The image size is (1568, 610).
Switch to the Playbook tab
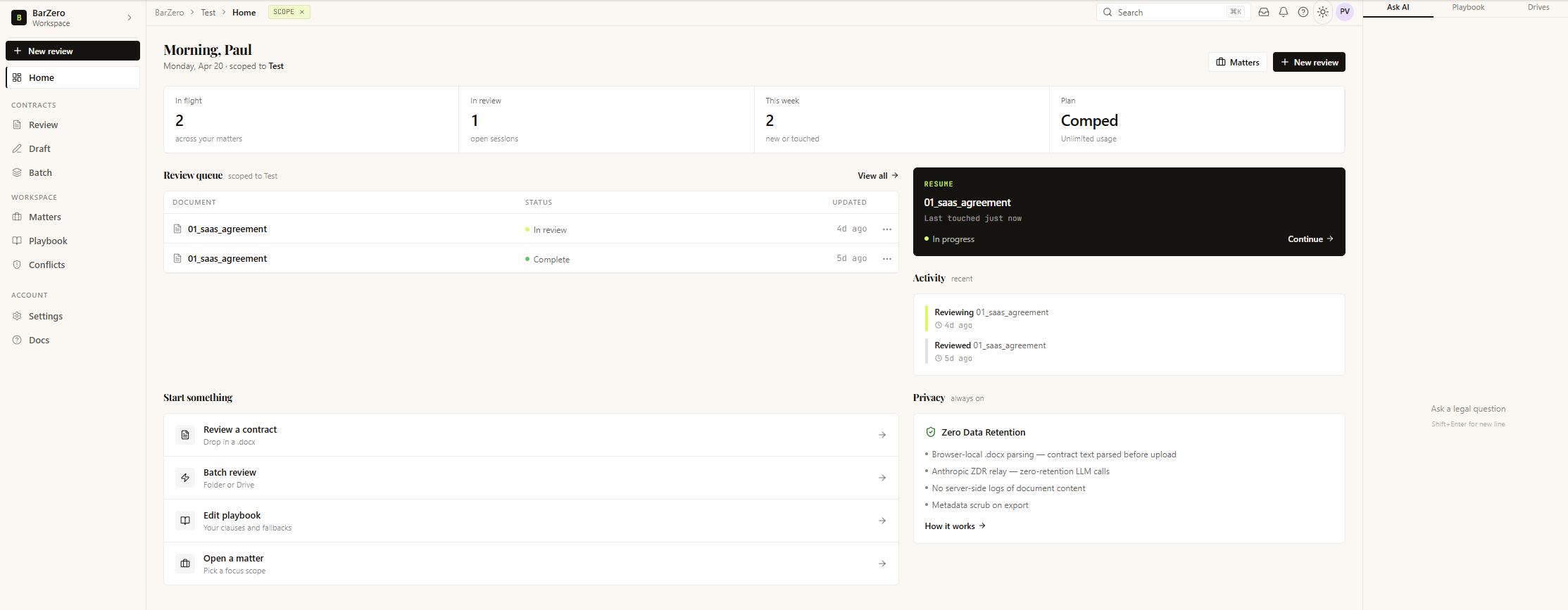[1468, 7]
